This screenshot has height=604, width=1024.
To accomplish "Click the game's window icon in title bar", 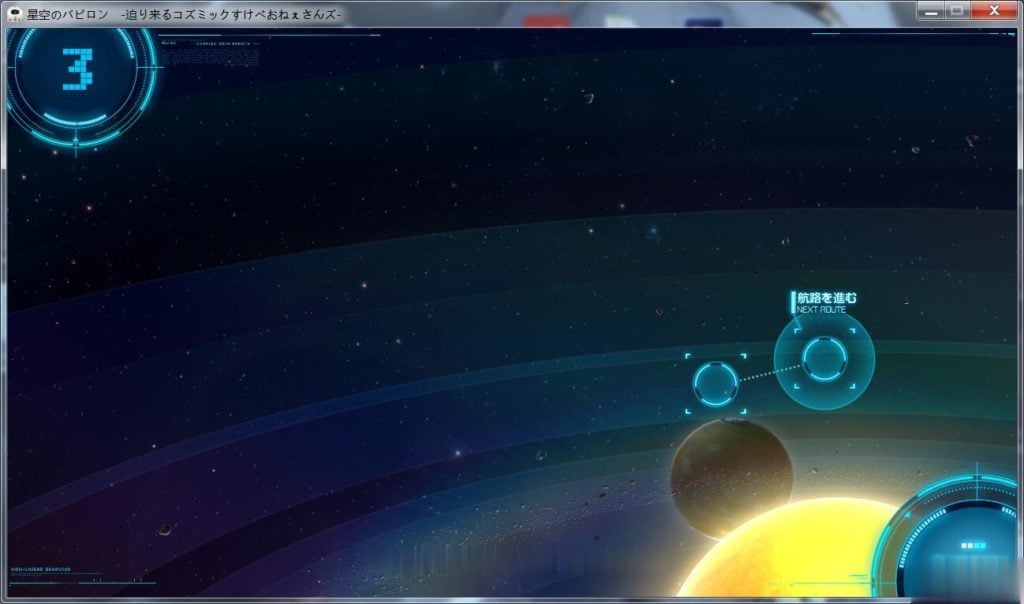I will (x=14, y=13).
